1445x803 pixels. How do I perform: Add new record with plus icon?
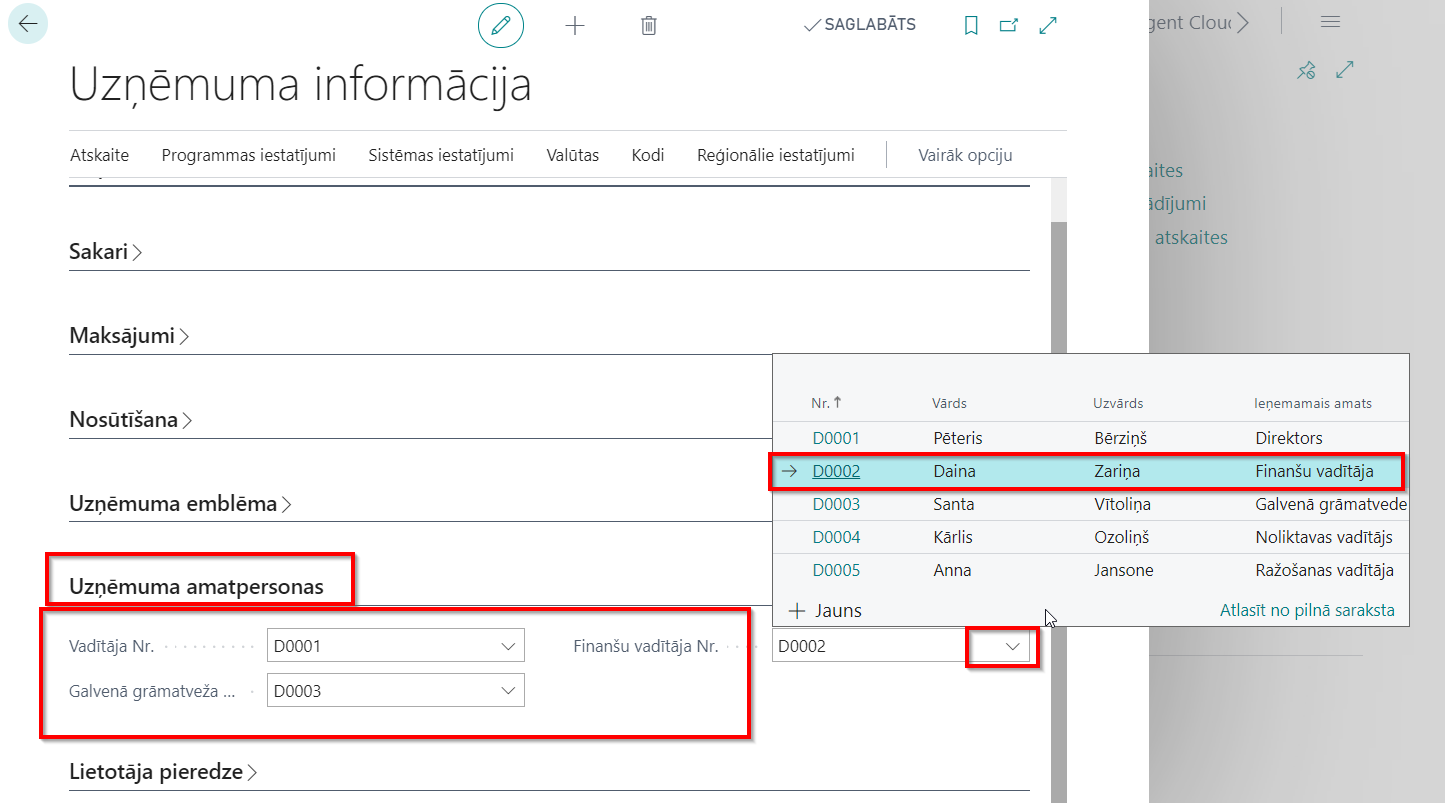click(x=574, y=26)
